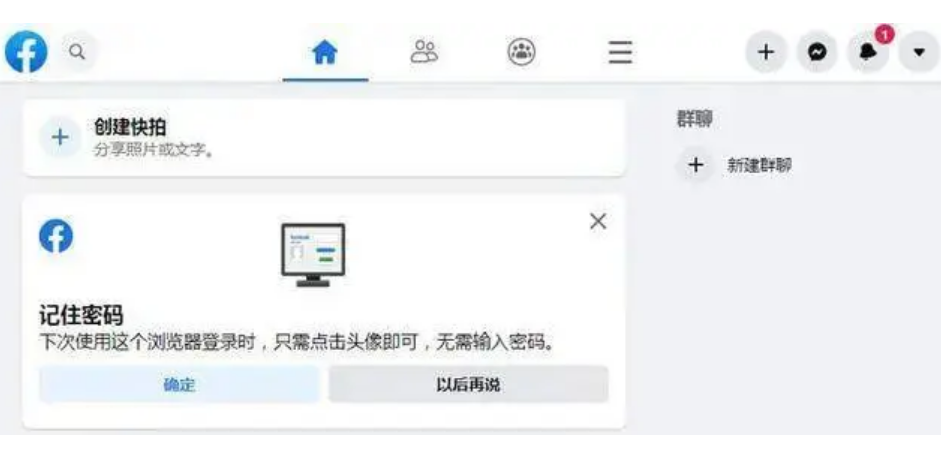Click the computer monitor illustration
Image resolution: width=941 pixels, height=450 pixels.
point(313,254)
